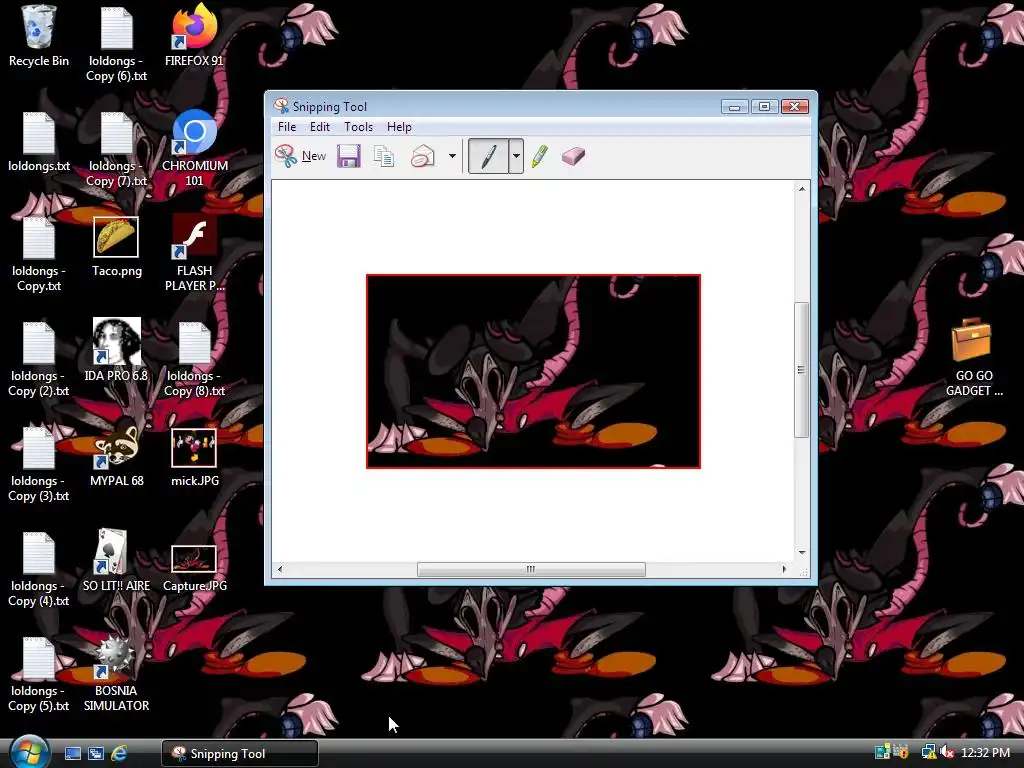Image resolution: width=1024 pixels, height=768 pixels.
Task: Launch Internet Explorer from quick launch
Action: point(119,754)
